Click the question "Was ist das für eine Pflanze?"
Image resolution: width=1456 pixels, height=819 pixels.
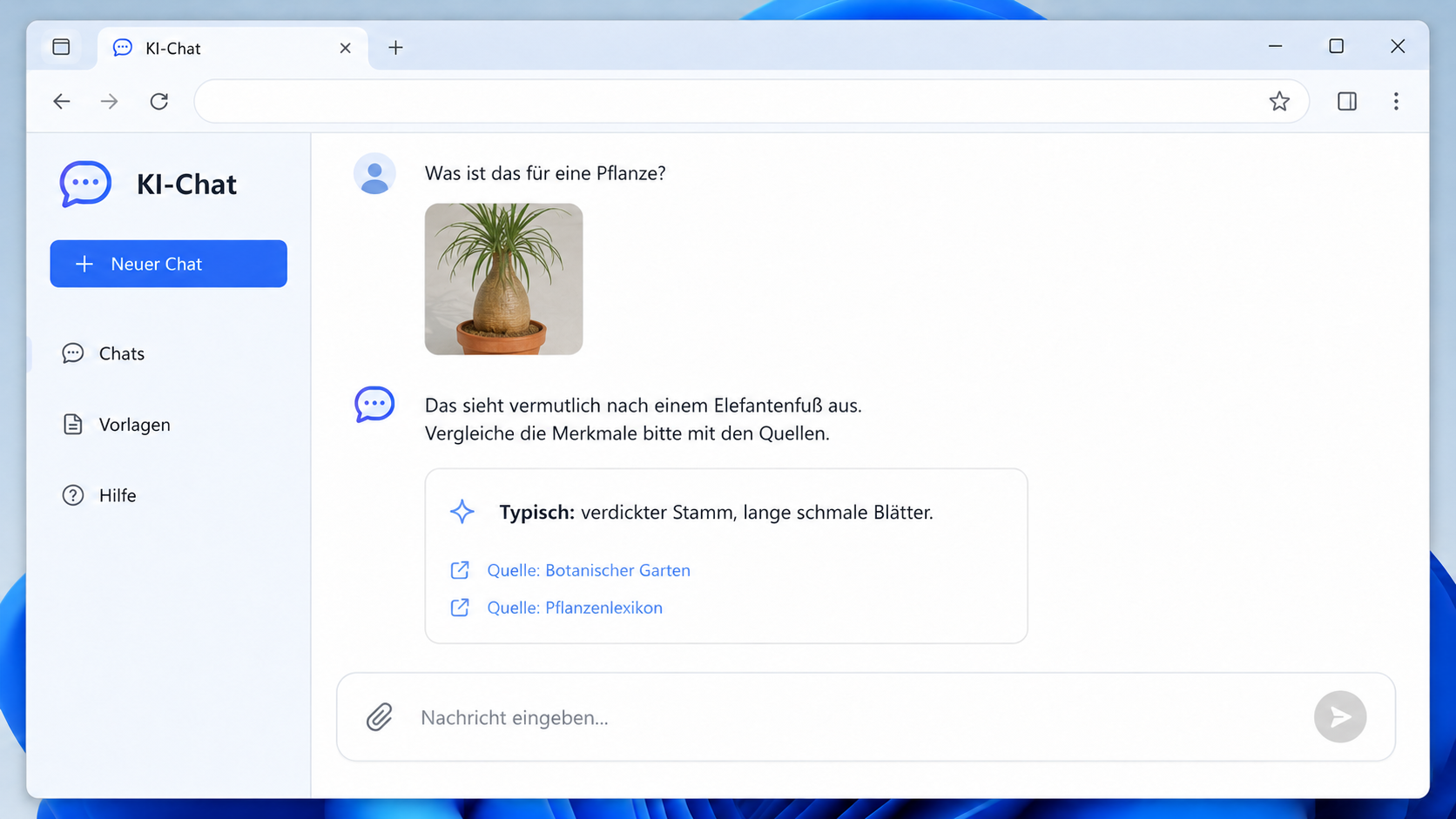545,173
